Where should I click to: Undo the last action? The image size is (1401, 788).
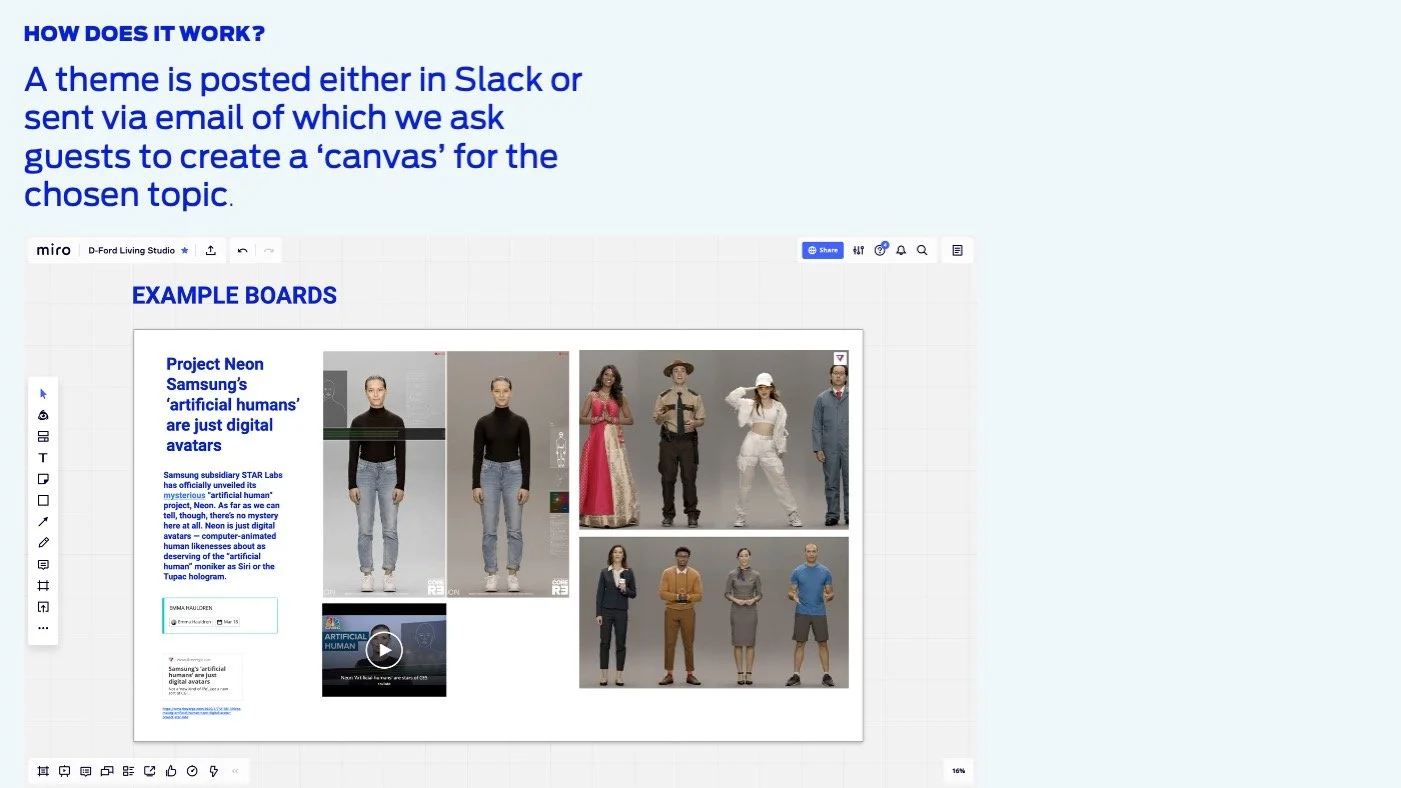pos(242,251)
